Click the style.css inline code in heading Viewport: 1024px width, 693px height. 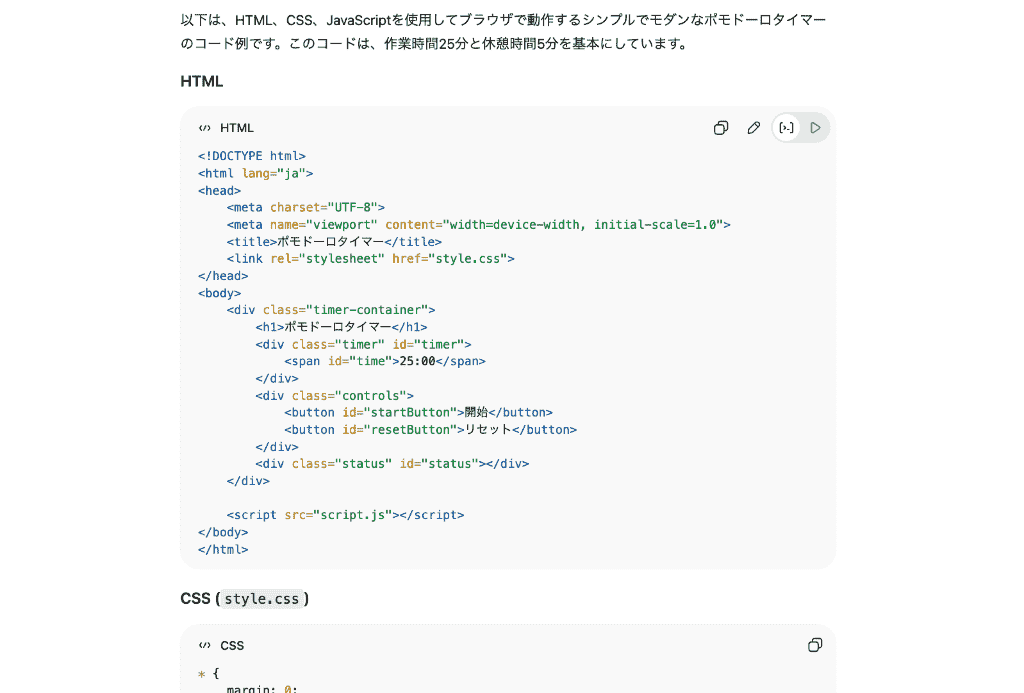(261, 599)
